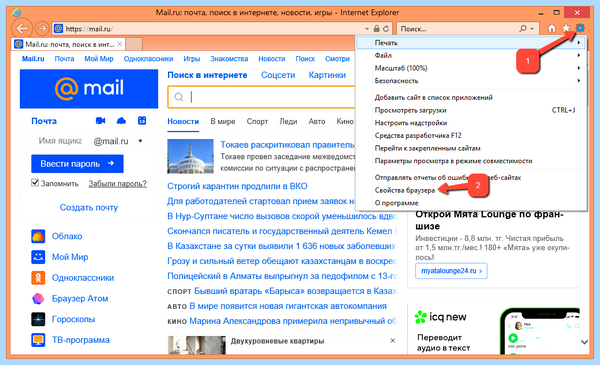Open the Картинки search tab
This screenshot has height=365, width=600.
tap(327, 75)
